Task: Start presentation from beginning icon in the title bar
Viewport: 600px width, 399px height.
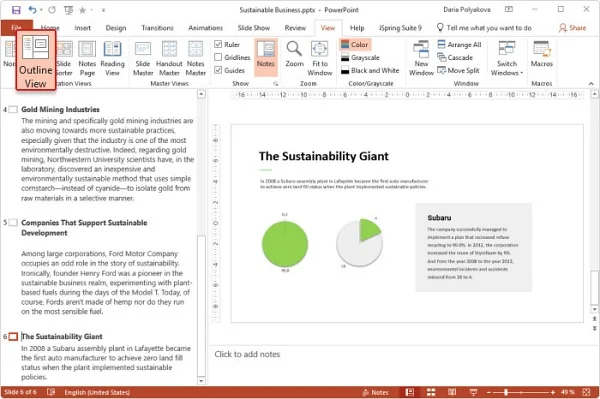Action: pyautogui.click(x=68, y=10)
